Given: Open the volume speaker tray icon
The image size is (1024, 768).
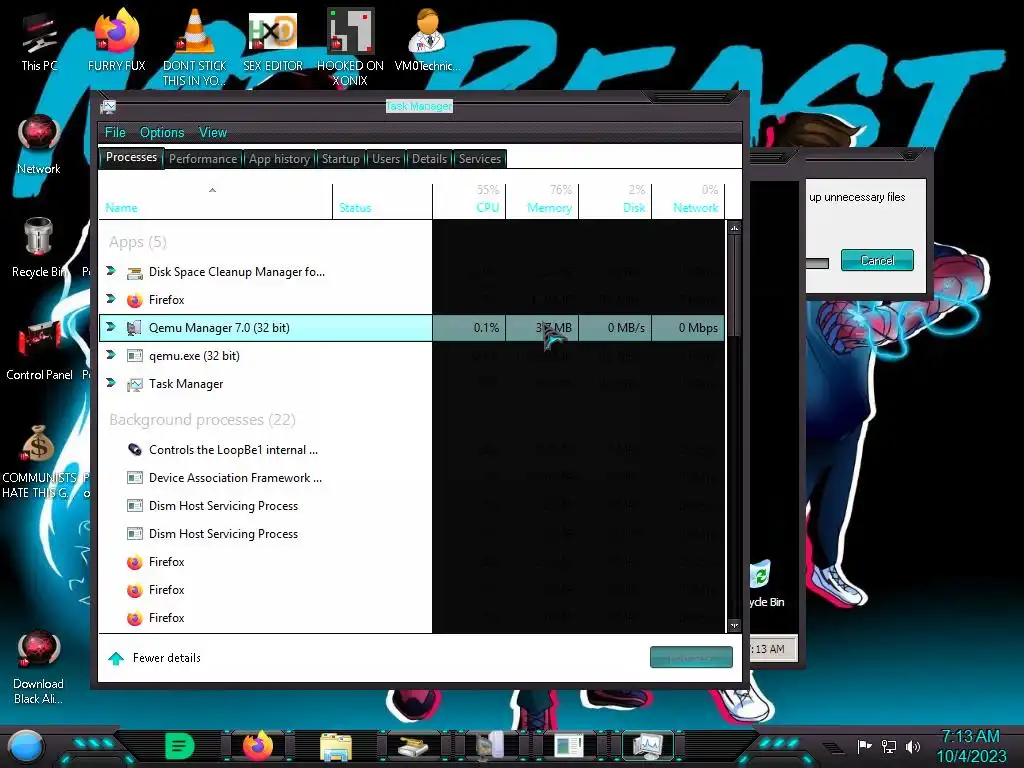Looking at the screenshot, I should (x=913, y=746).
